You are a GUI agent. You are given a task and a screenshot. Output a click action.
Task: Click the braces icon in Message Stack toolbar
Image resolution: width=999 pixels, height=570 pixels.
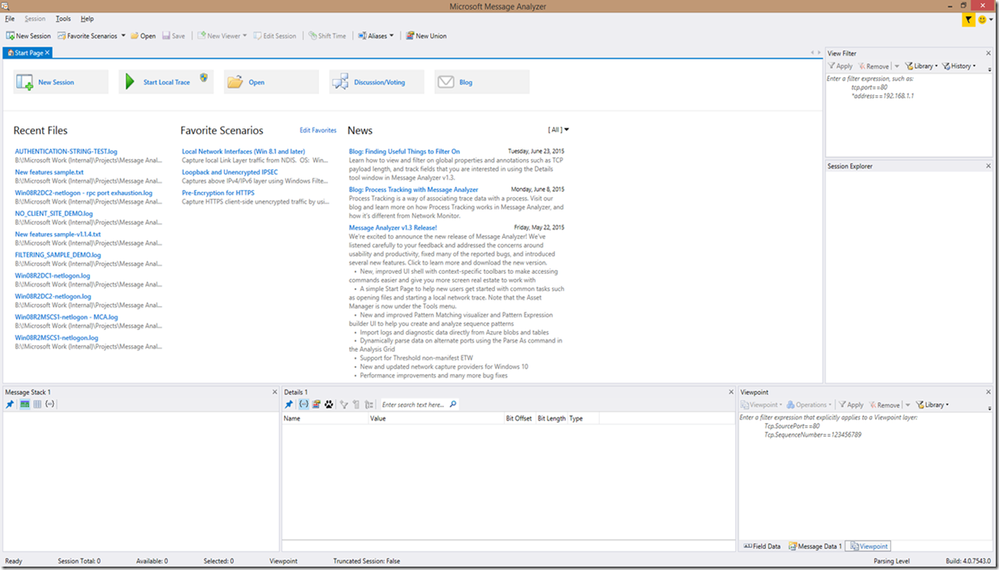[x=50, y=404]
